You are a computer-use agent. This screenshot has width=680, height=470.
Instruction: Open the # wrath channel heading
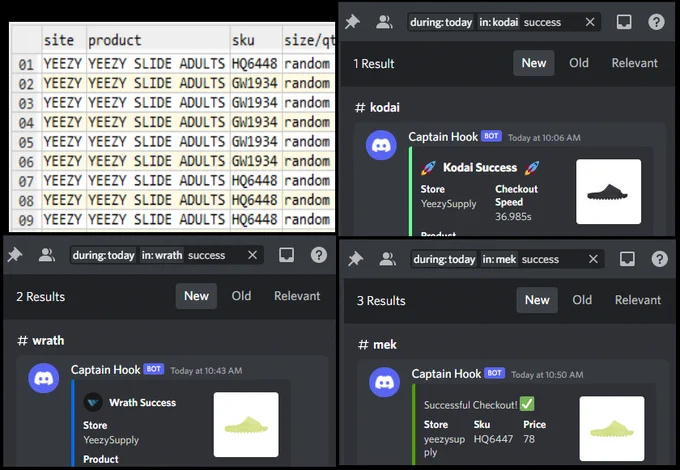pyautogui.click(x=40, y=340)
